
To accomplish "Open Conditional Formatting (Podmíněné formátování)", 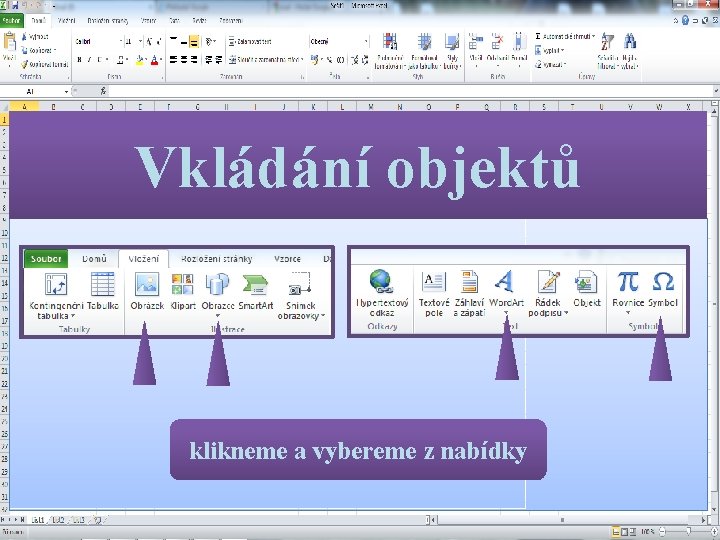I will 390,51.
